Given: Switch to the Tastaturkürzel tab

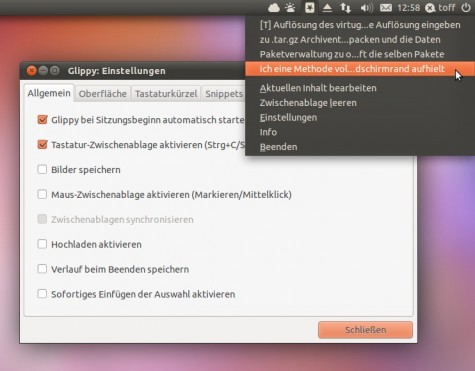Looking at the screenshot, I should 166,94.
